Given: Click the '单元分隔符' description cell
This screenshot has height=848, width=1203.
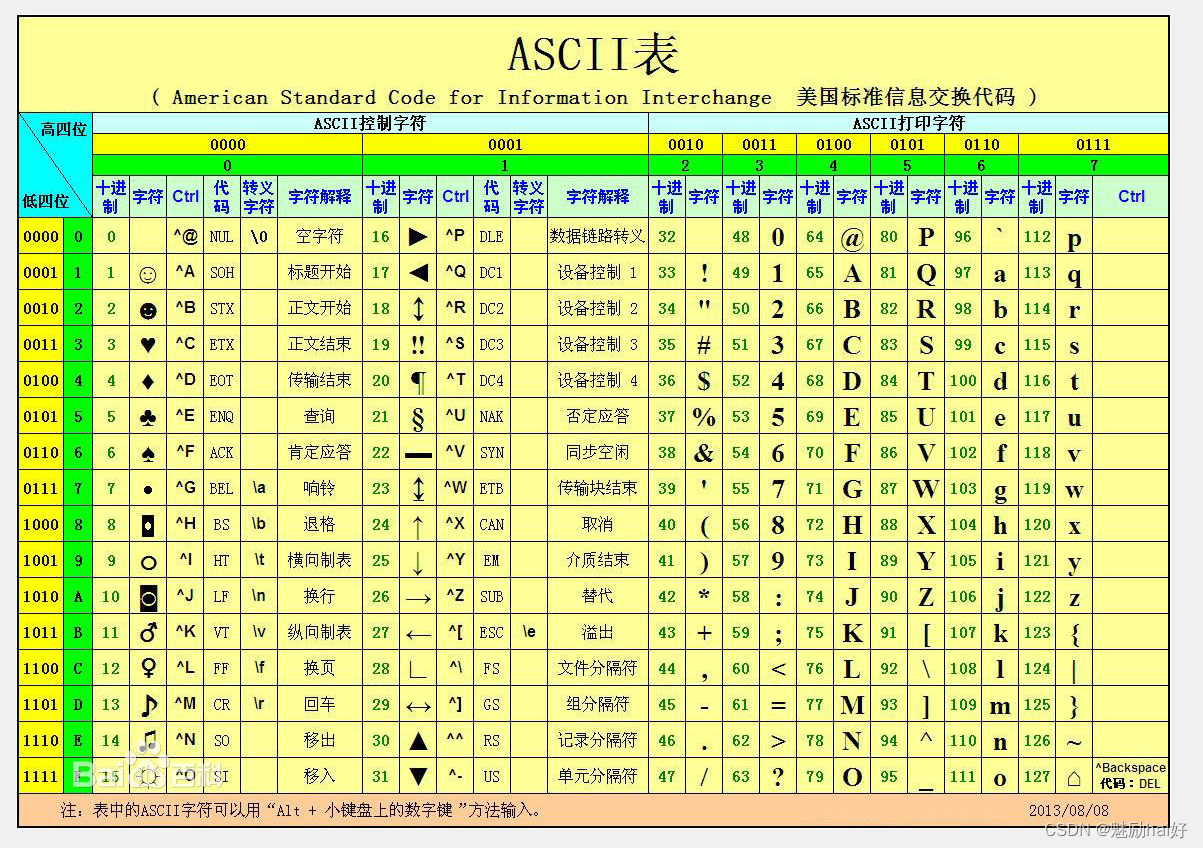Looking at the screenshot, I should [x=597, y=777].
